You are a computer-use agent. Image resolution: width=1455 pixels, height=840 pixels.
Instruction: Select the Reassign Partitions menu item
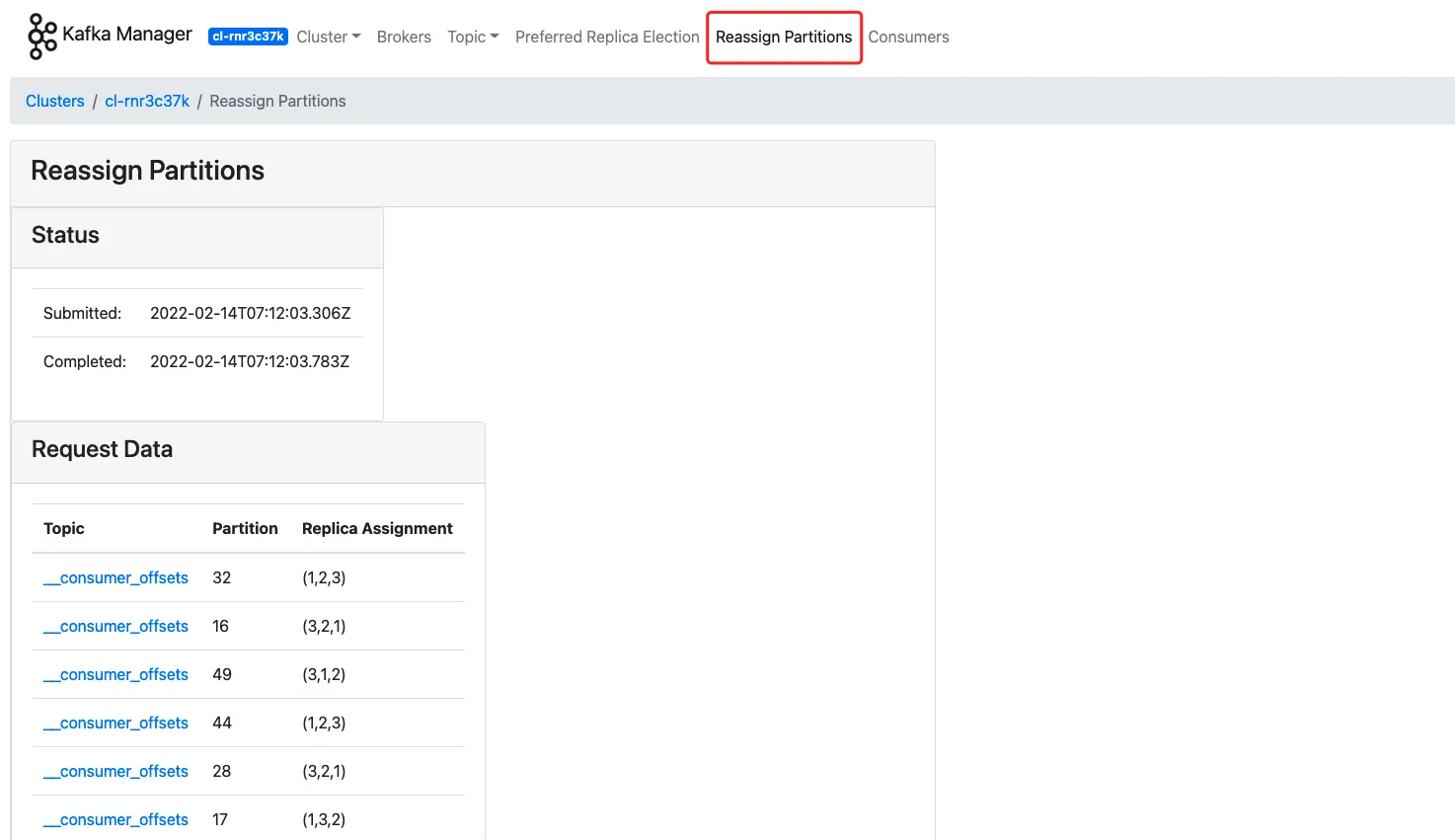[783, 37]
